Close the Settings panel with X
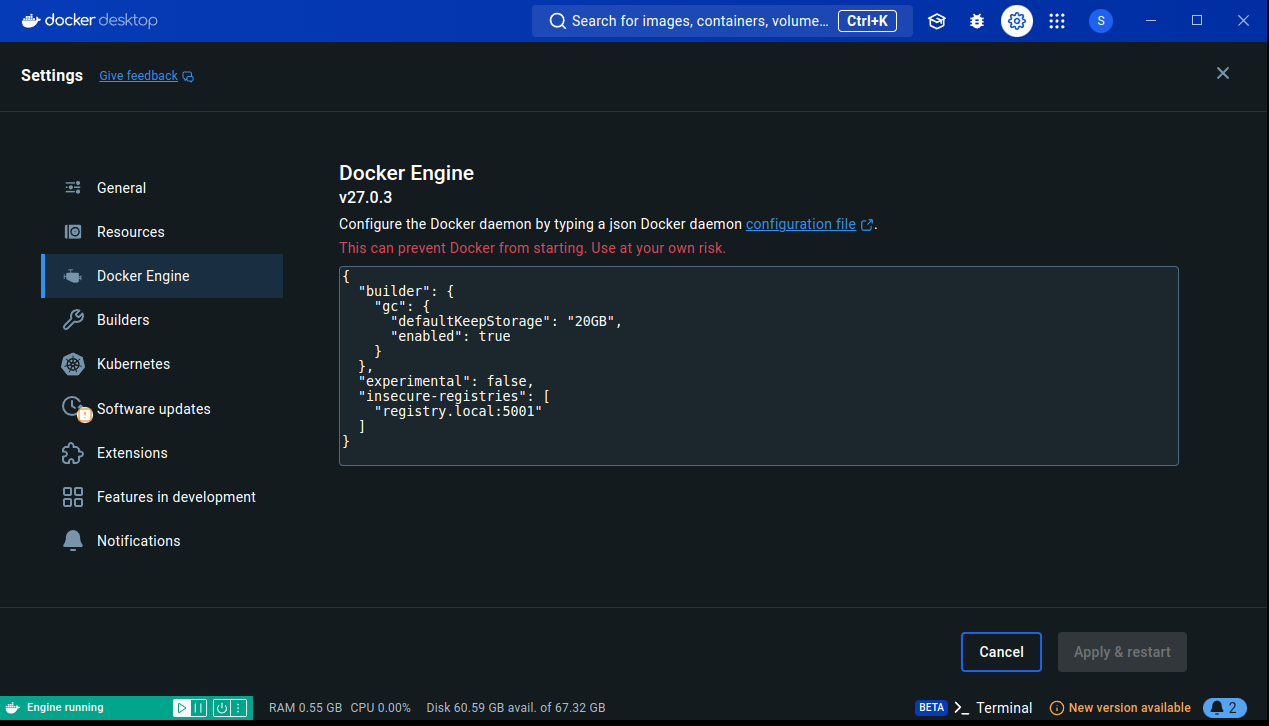Viewport: 1269px width, 726px height. click(x=1222, y=73)
